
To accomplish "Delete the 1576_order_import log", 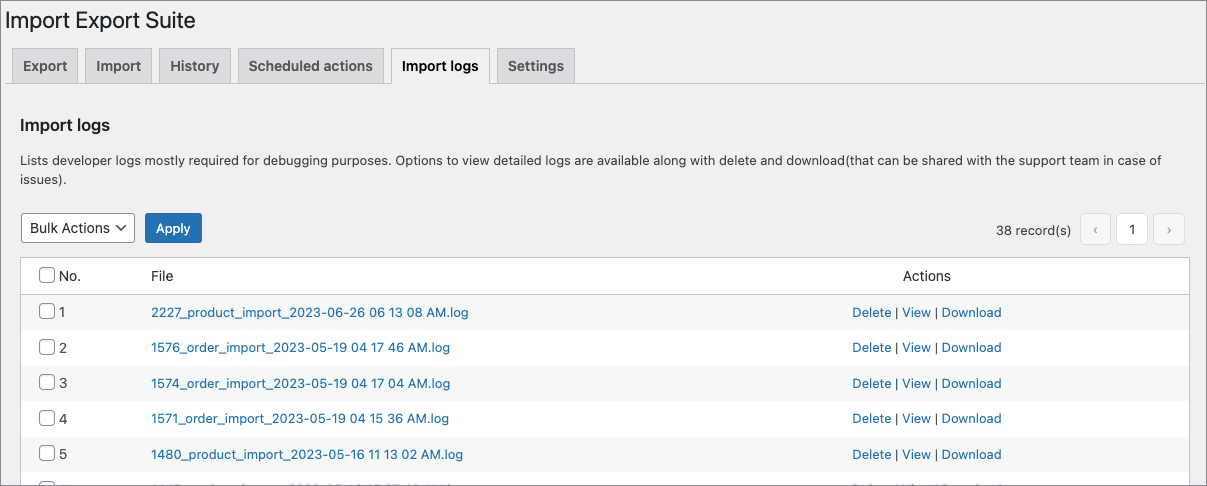I will [871, 347].
